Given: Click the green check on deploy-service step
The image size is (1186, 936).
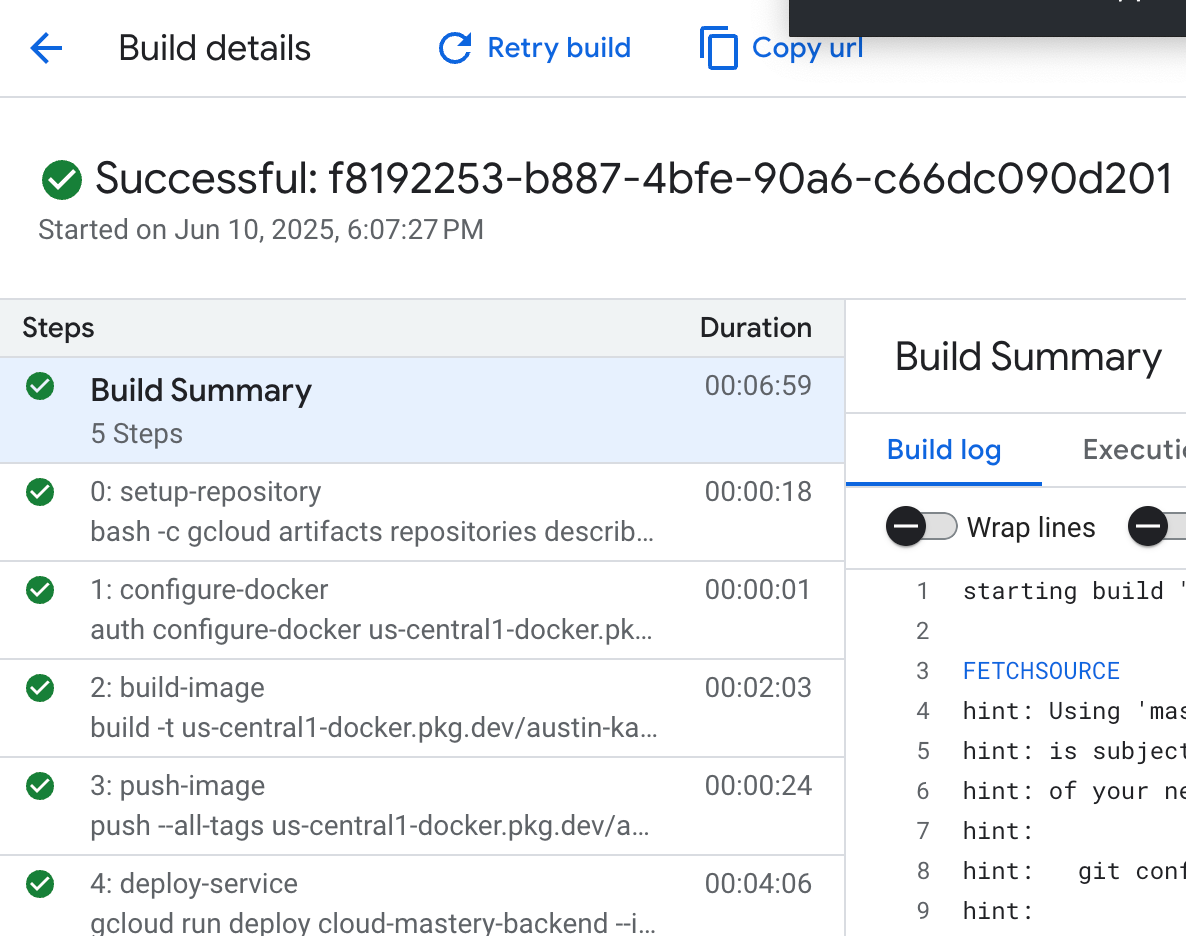Looking at the screenshot, I should 39,884.
